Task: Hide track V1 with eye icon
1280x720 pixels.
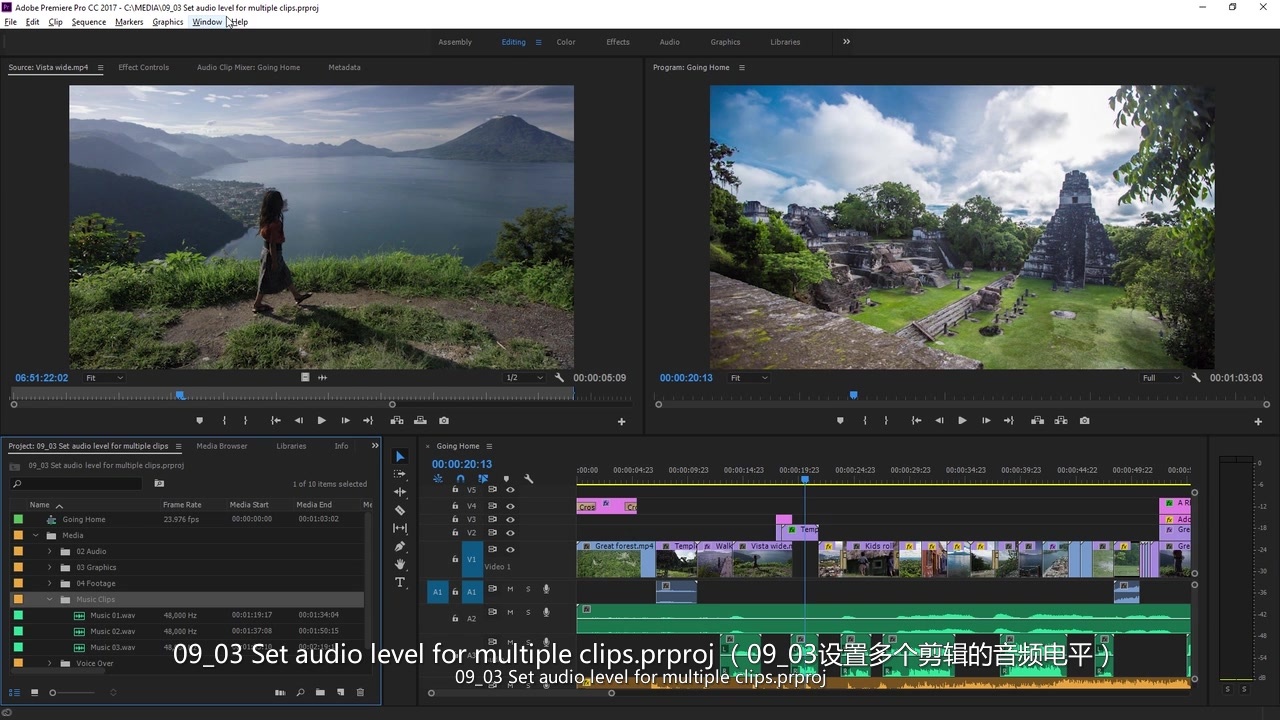Action: (510, 550)
